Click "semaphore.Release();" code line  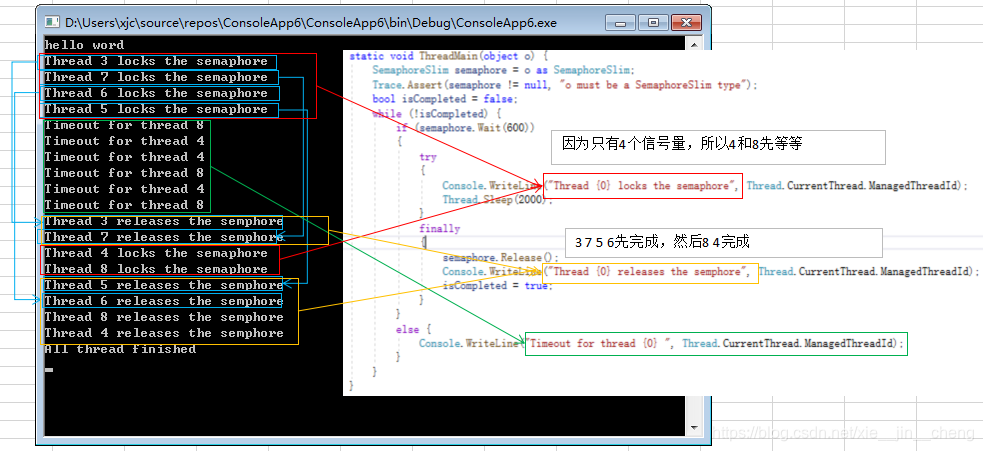(x=500, y=257)
